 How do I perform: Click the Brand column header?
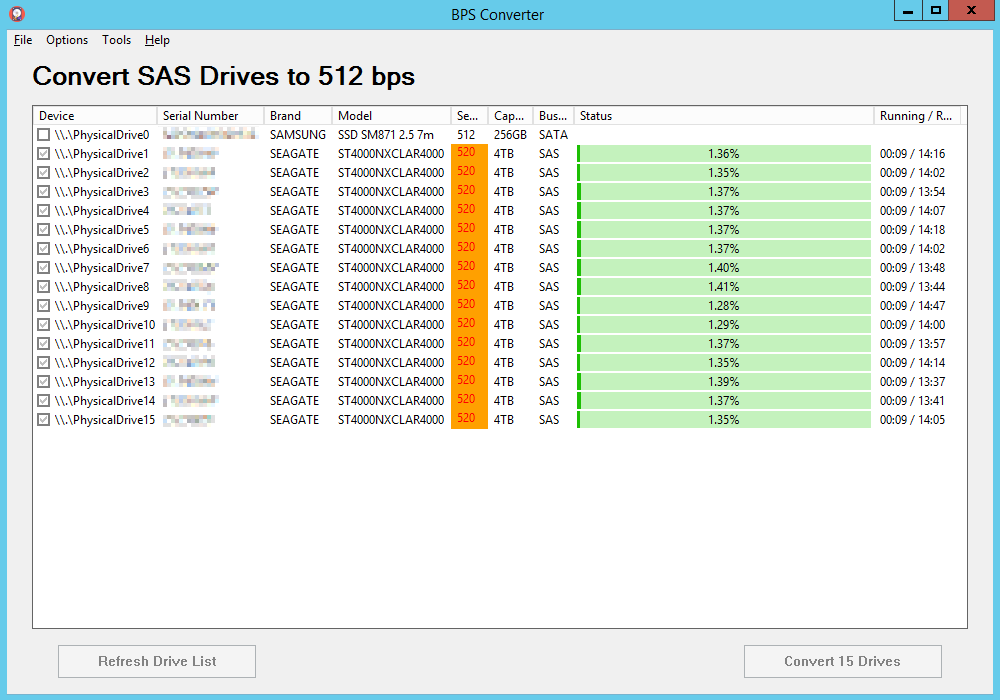296,115
